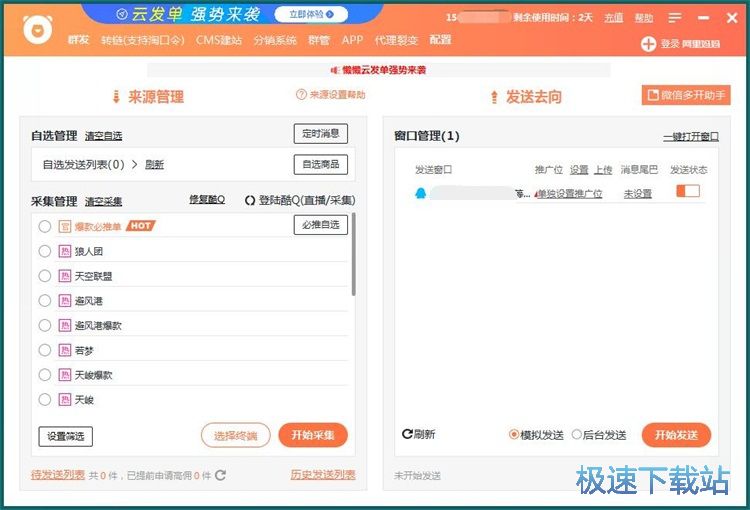This screenshot has width=750, height=510.
Task: Open the hamburger menu icon in title bar
Action: [675, 18]
